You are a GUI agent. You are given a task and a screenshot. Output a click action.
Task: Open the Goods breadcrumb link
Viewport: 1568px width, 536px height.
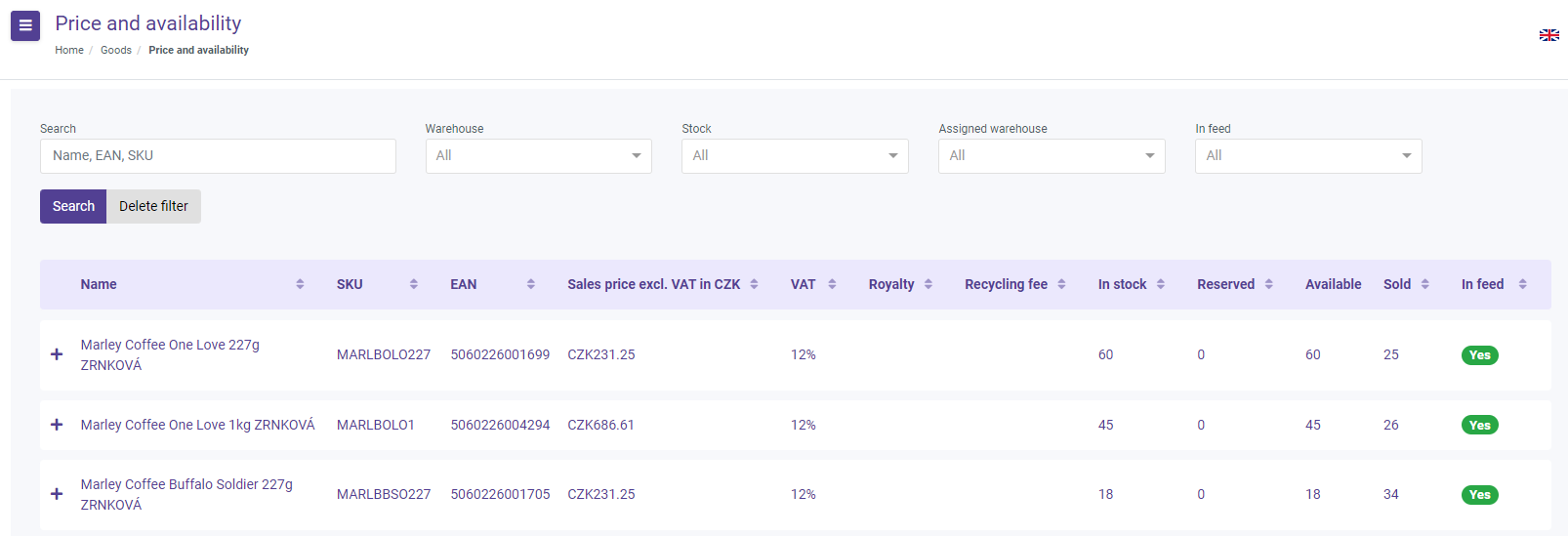(x=116, y=50)
